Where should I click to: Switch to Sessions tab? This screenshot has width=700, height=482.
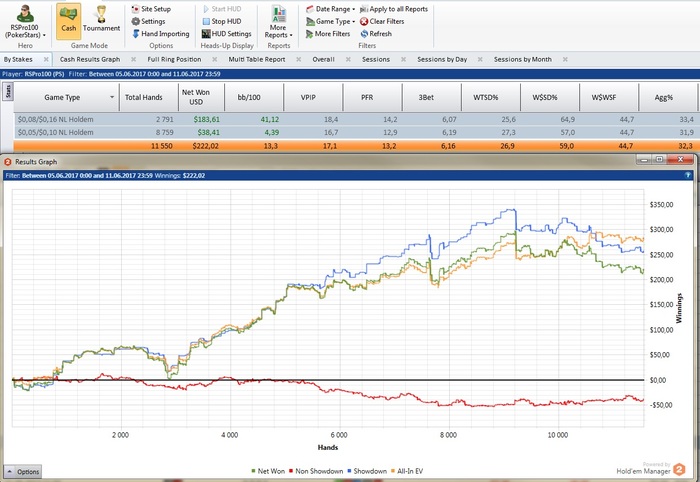pyautogui.click(x=376, y=59)
